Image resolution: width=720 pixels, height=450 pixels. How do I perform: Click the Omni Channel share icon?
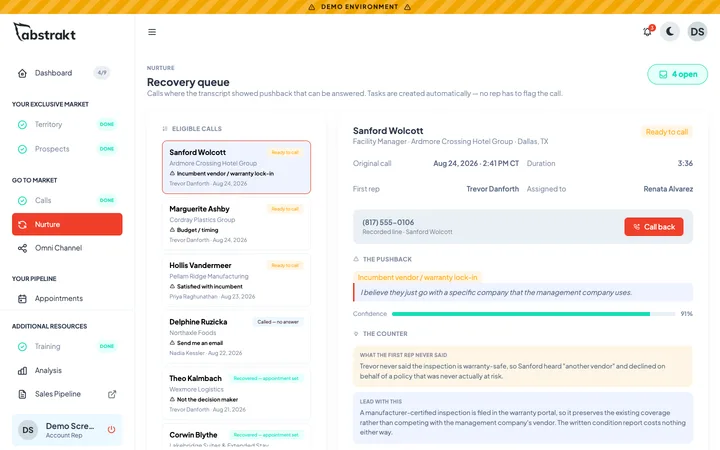[22, 248]
